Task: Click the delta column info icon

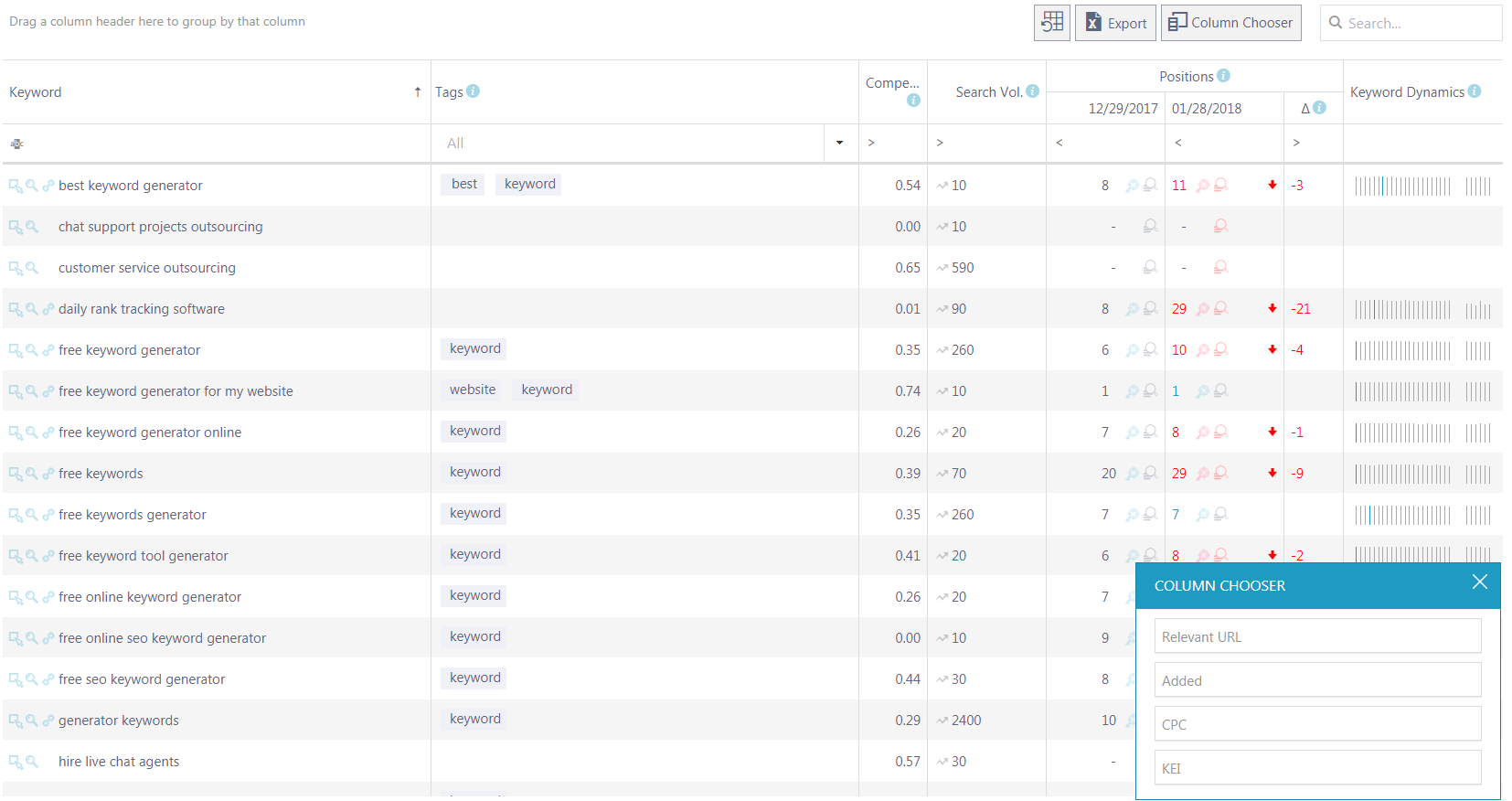Action: pyautogui.click(x=1319, y=107)
